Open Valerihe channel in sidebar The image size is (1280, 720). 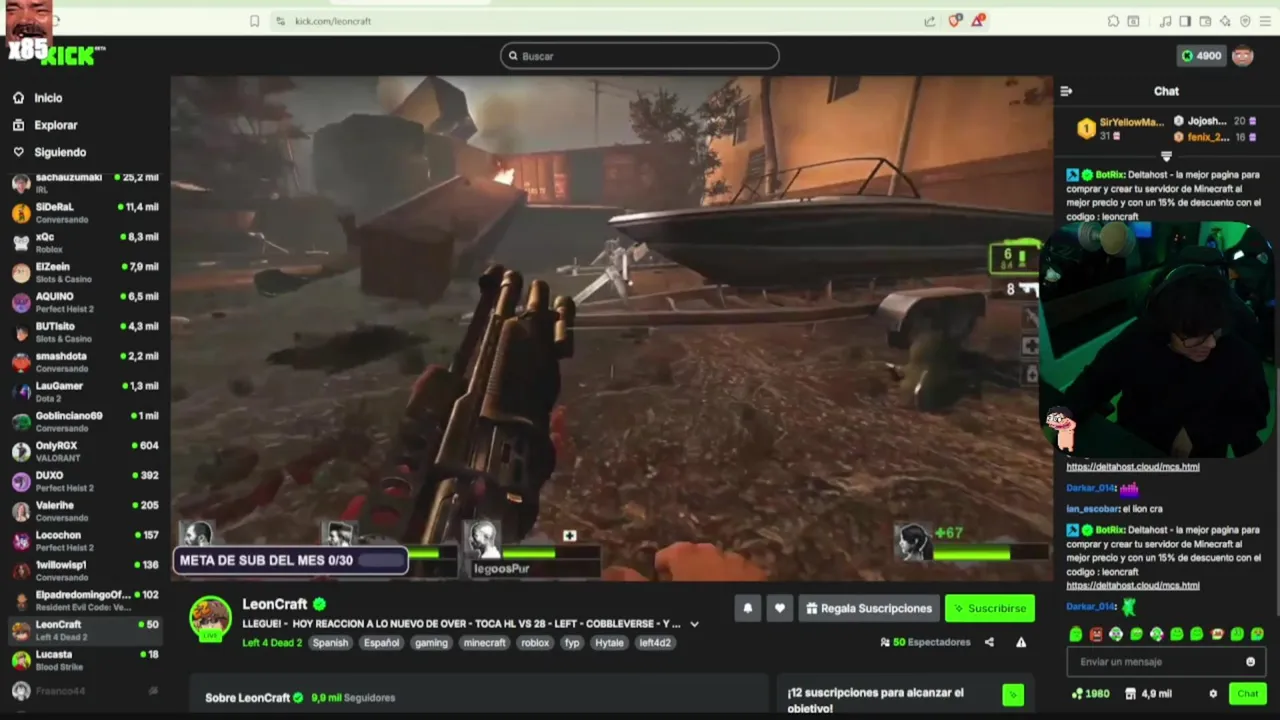point(85,511)
